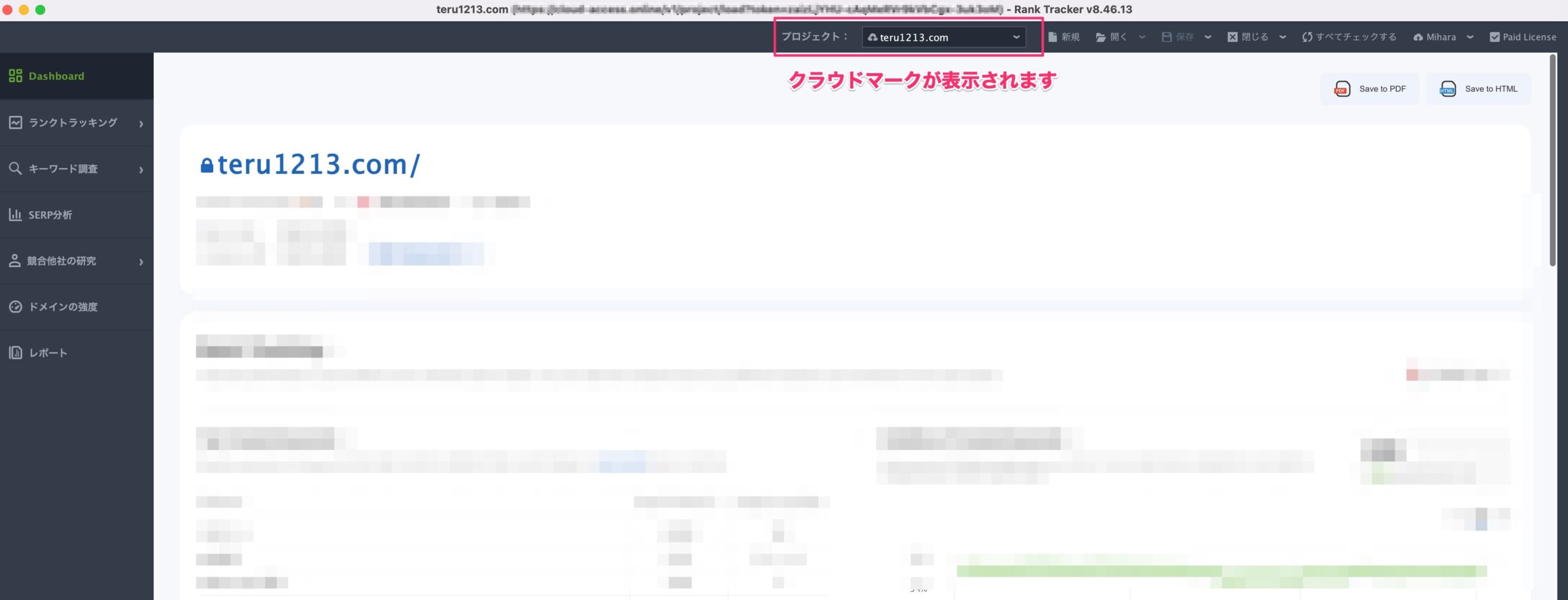
Task: Click 保存 save button
Action: coord(1178,37)
